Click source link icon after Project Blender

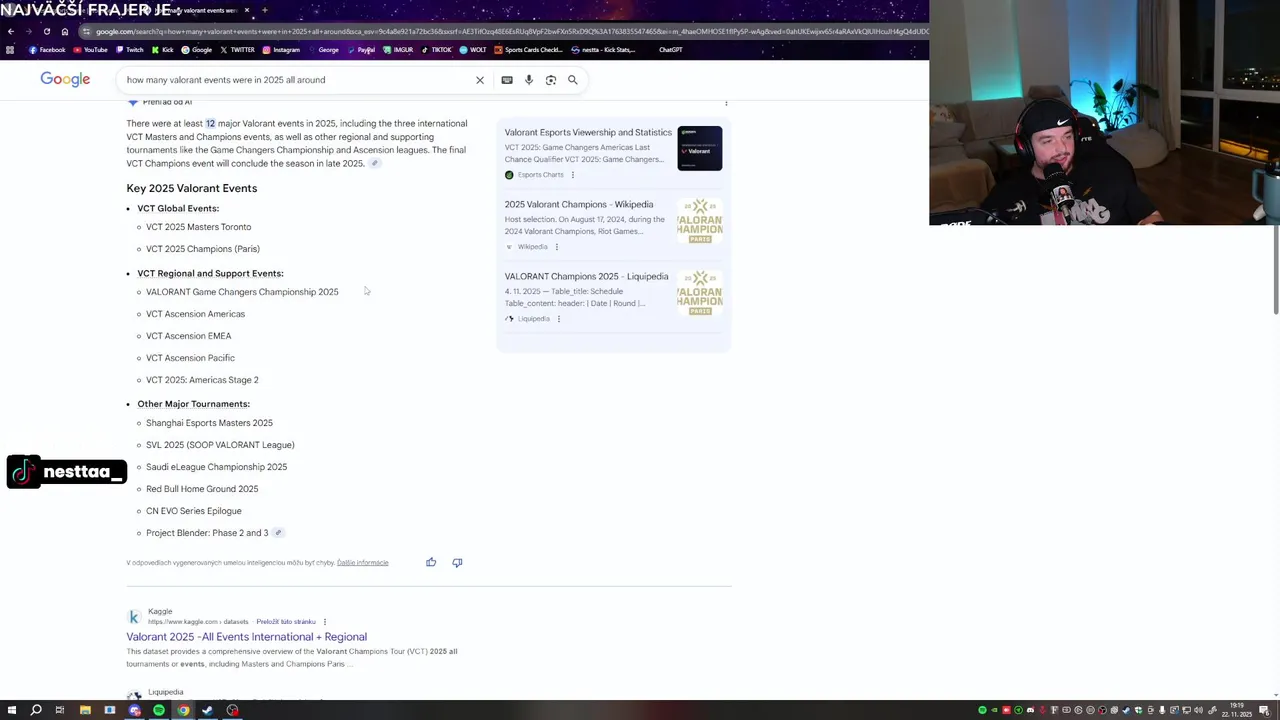(278, 533)
